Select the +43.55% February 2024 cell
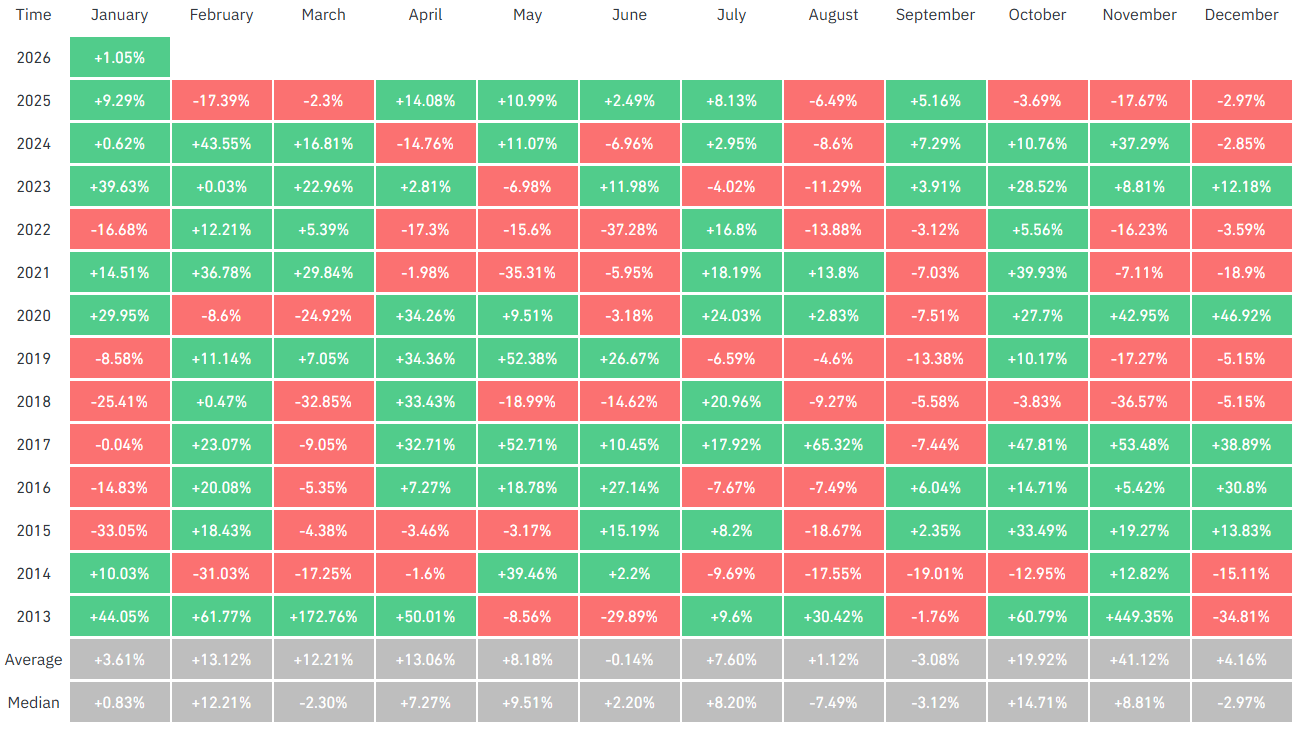Viewport: 1303px width, 731px height. [x=221, y=144]
